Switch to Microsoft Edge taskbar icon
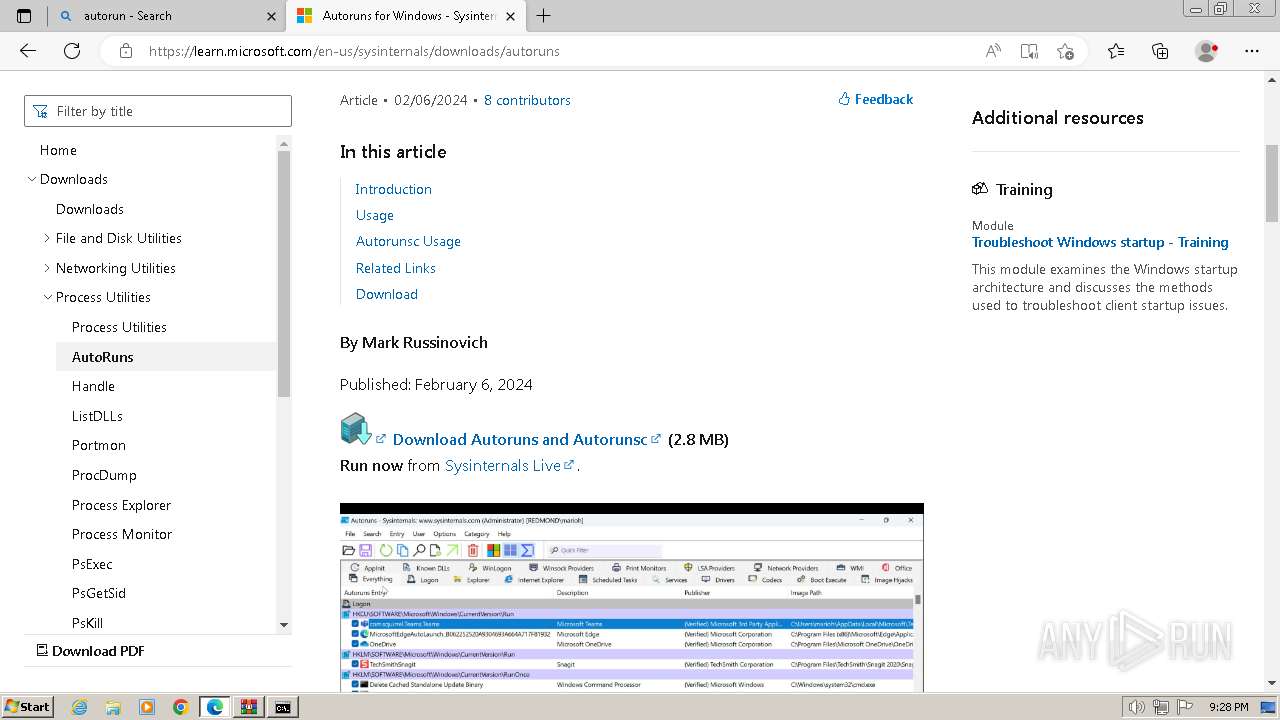The width and height of the screenshot is (1280, 720). pyautogui.click(x=215, y=707)
